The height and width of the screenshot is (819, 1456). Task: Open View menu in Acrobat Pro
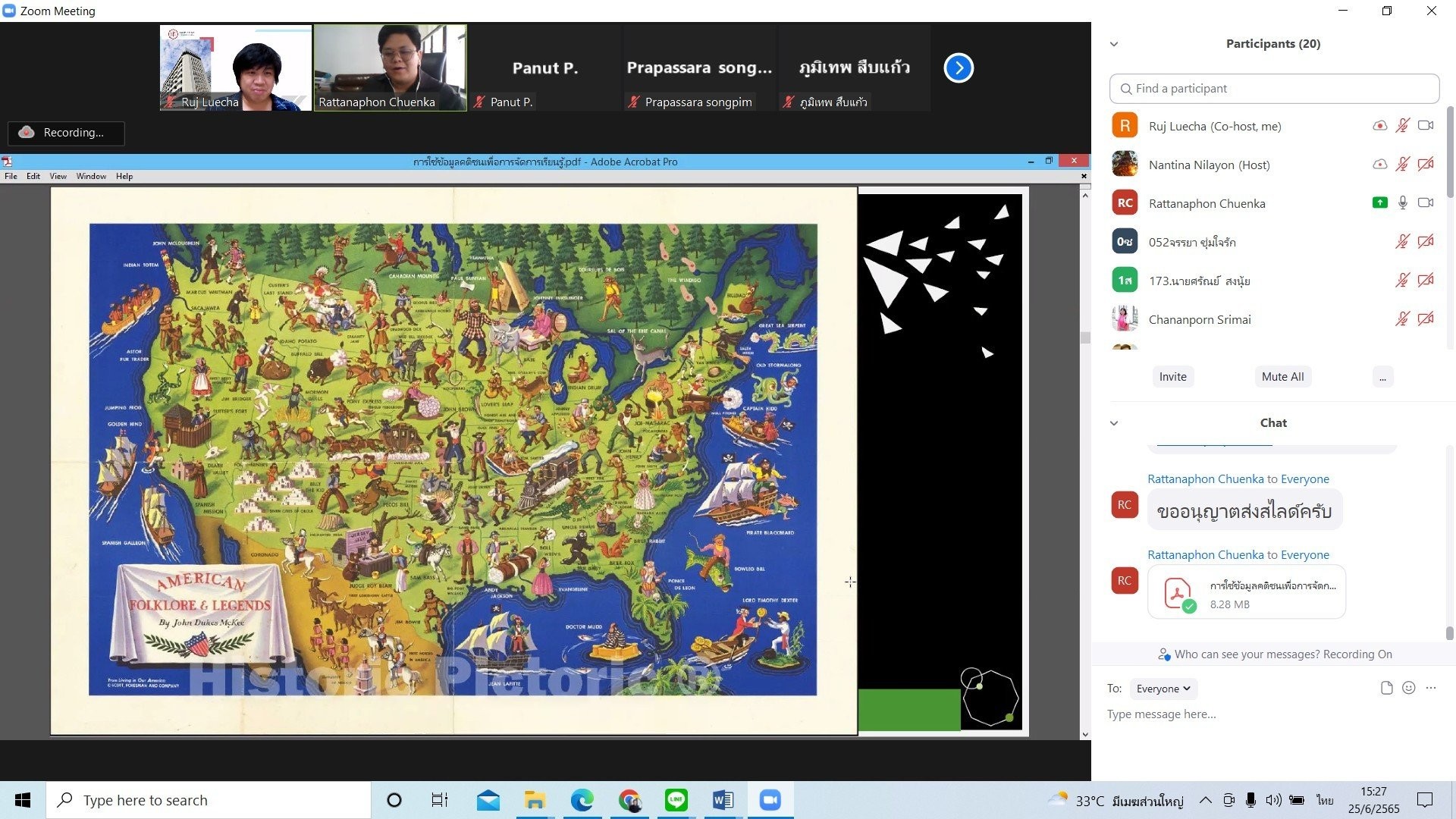(58, 177)
